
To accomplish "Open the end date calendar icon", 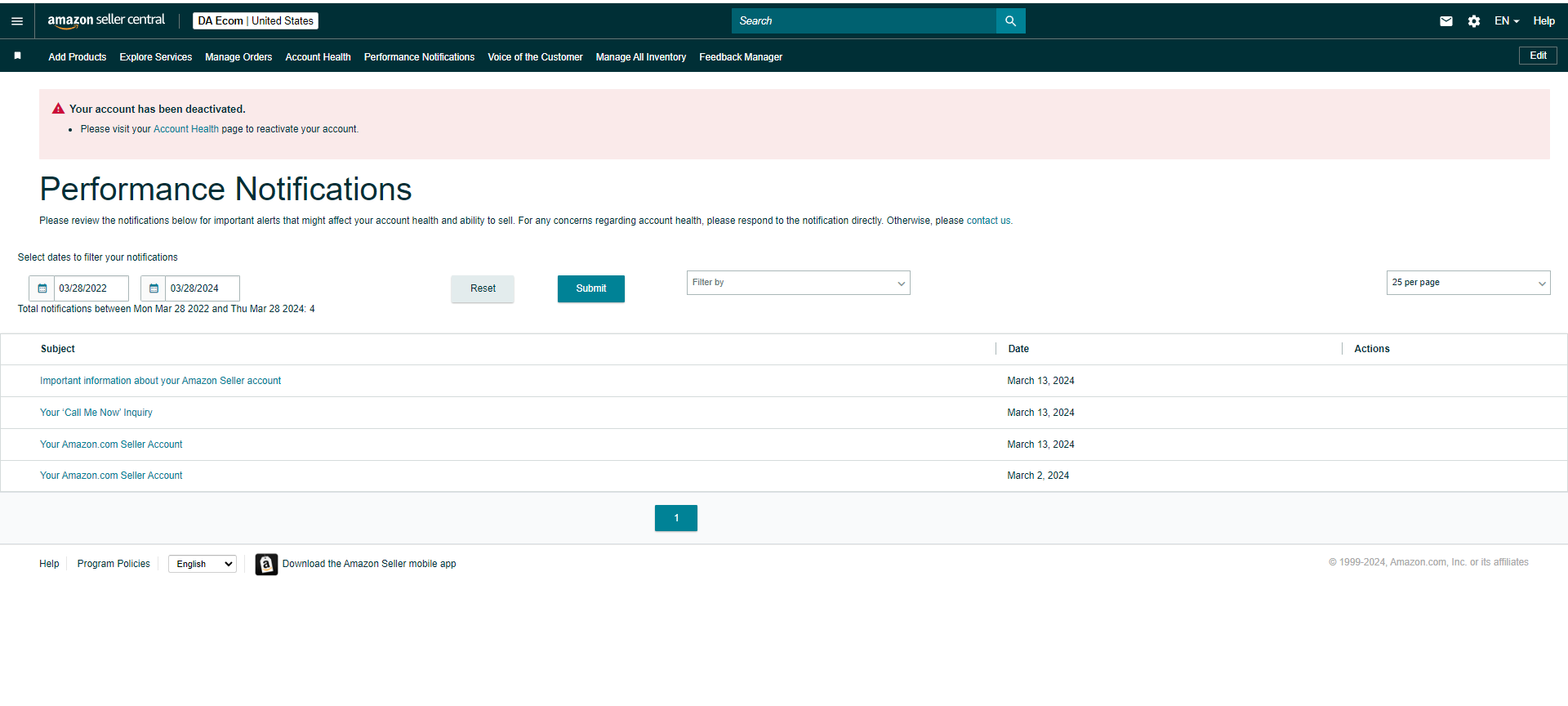I will pyautogui.click(x=154, y=288).
